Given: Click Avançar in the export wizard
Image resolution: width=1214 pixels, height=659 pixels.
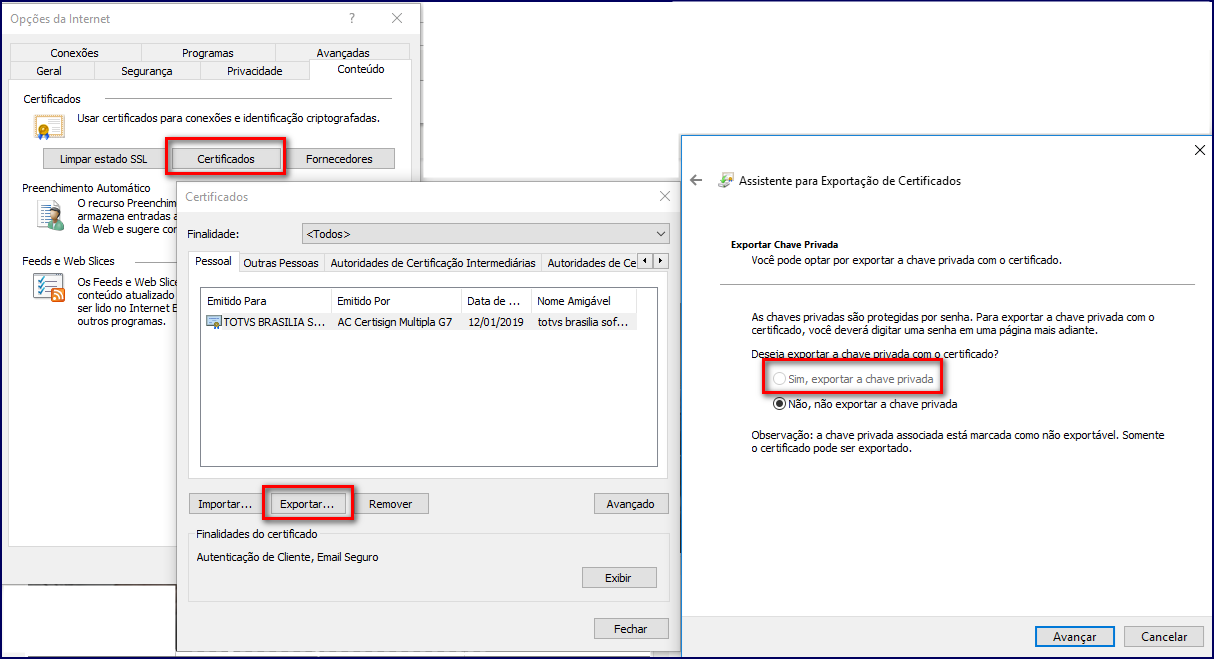Looking at the screenshot, I should coord(1074,636).
